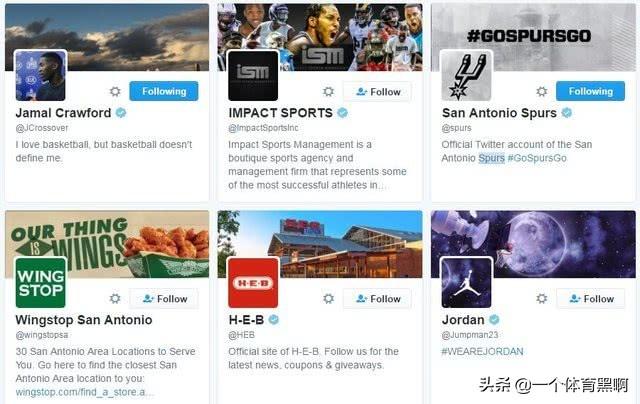
Task: Click the red H-E-B logo avatar
Action: (253, 282)
